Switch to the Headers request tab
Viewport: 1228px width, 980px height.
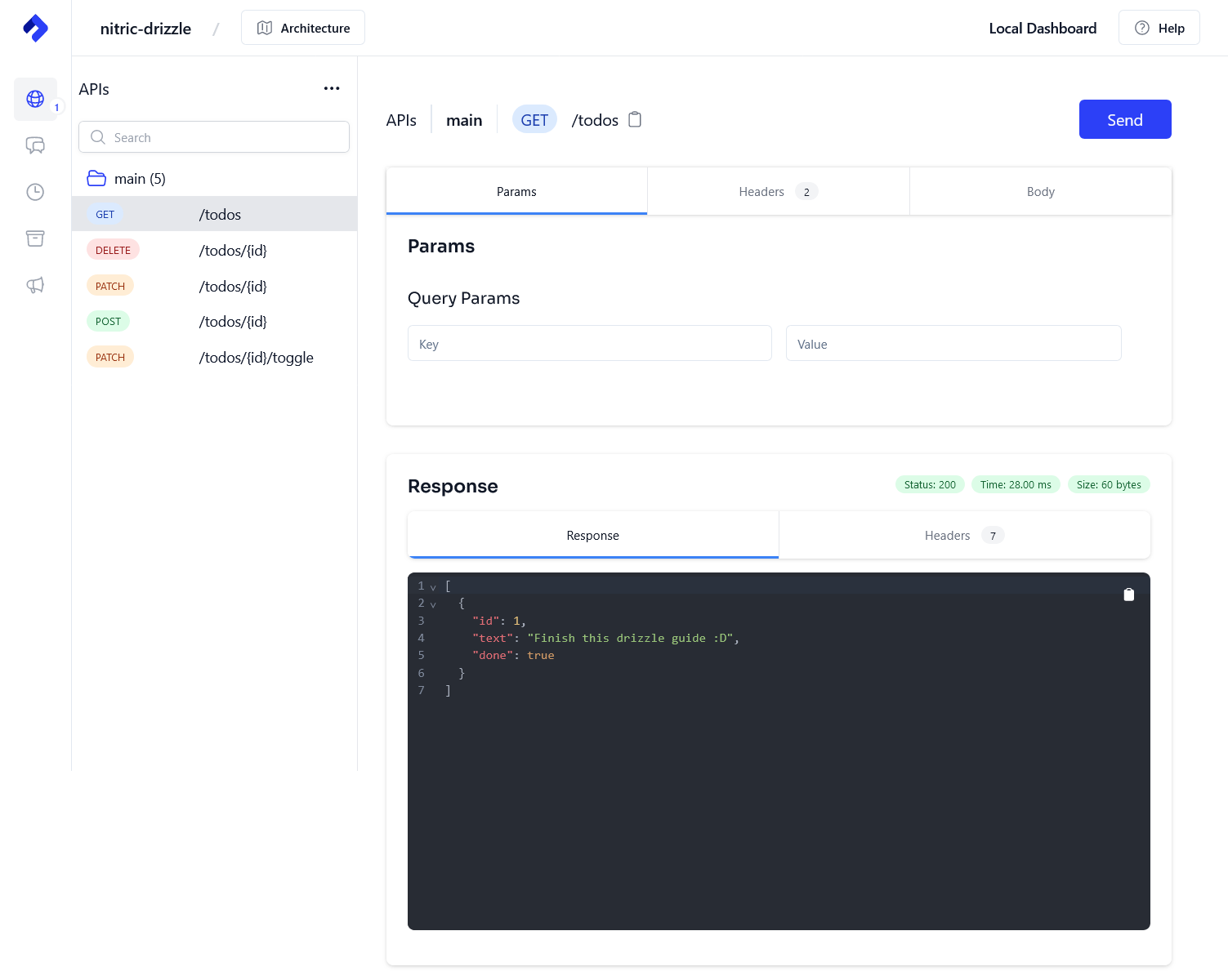tap(761, 191)
